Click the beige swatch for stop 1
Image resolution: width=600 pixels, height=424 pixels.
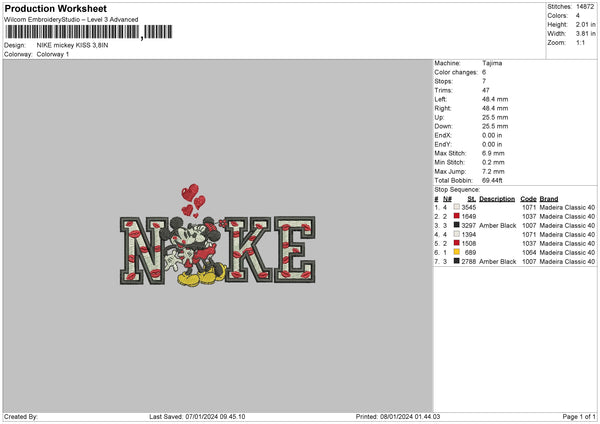(457, 207)
